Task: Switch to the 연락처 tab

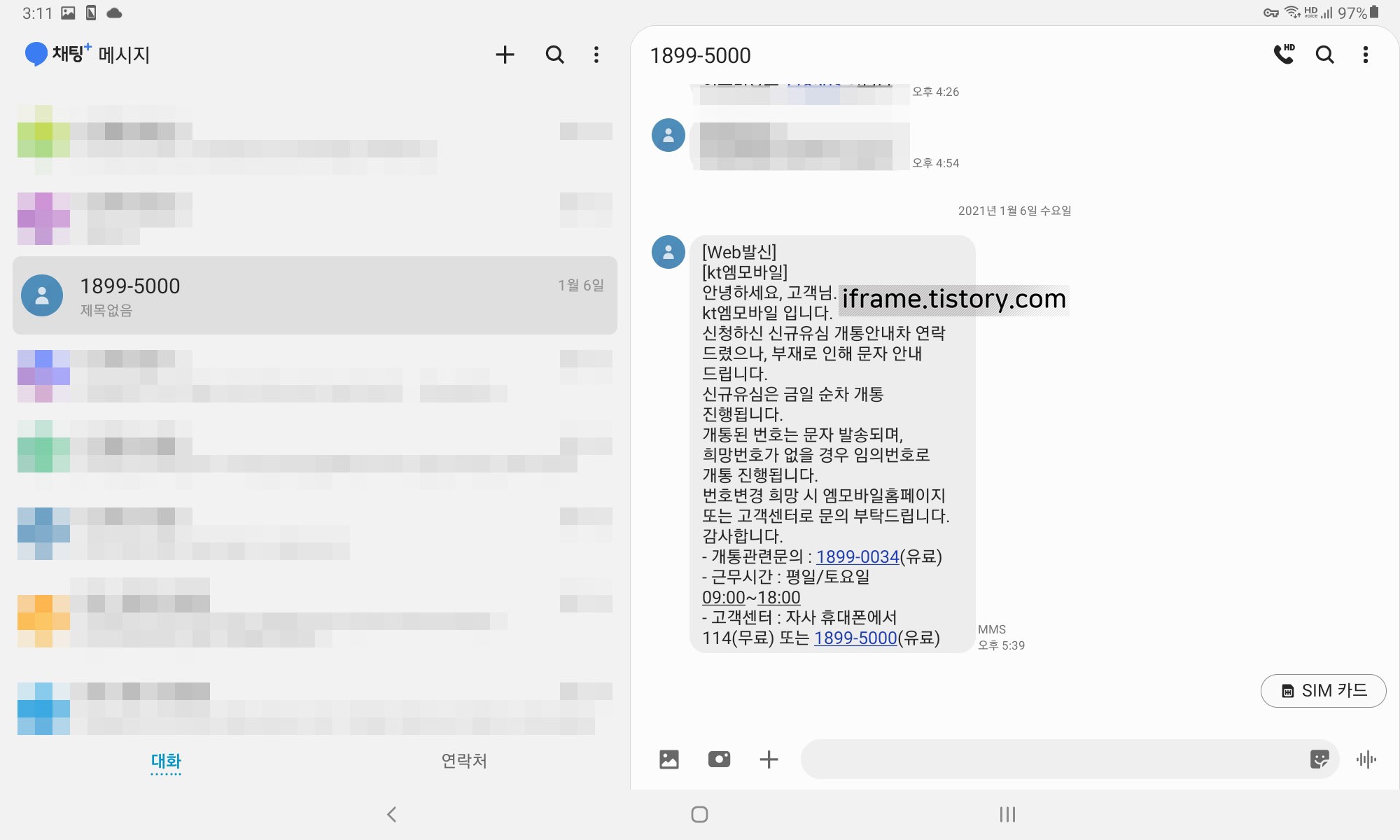Action: [463, 761]
